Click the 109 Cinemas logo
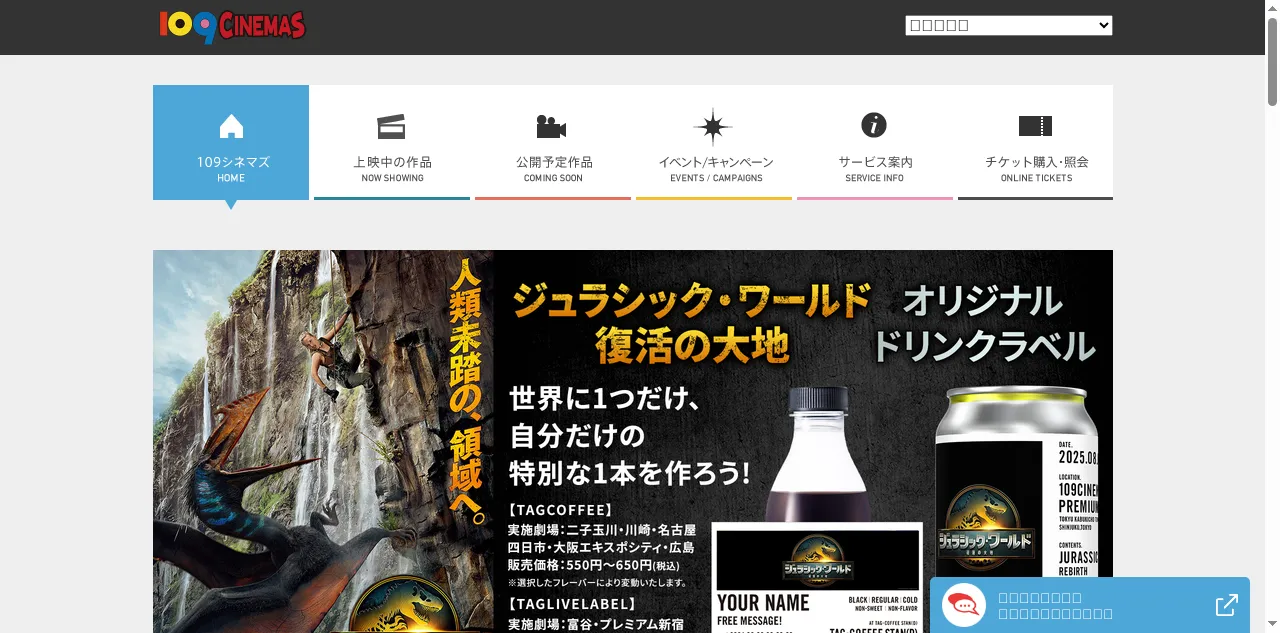Screen dimensions: 1280x633 coord(232,27)
